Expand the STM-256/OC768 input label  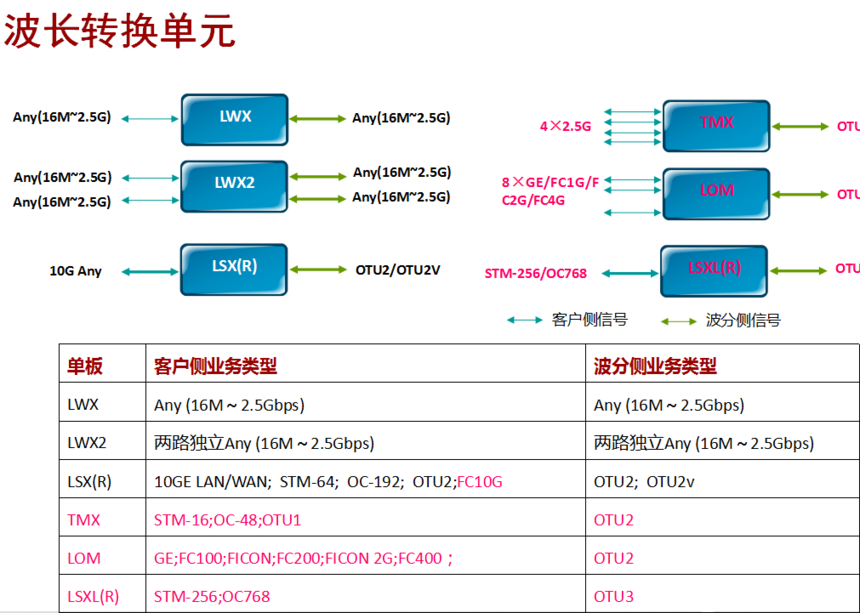537,272
